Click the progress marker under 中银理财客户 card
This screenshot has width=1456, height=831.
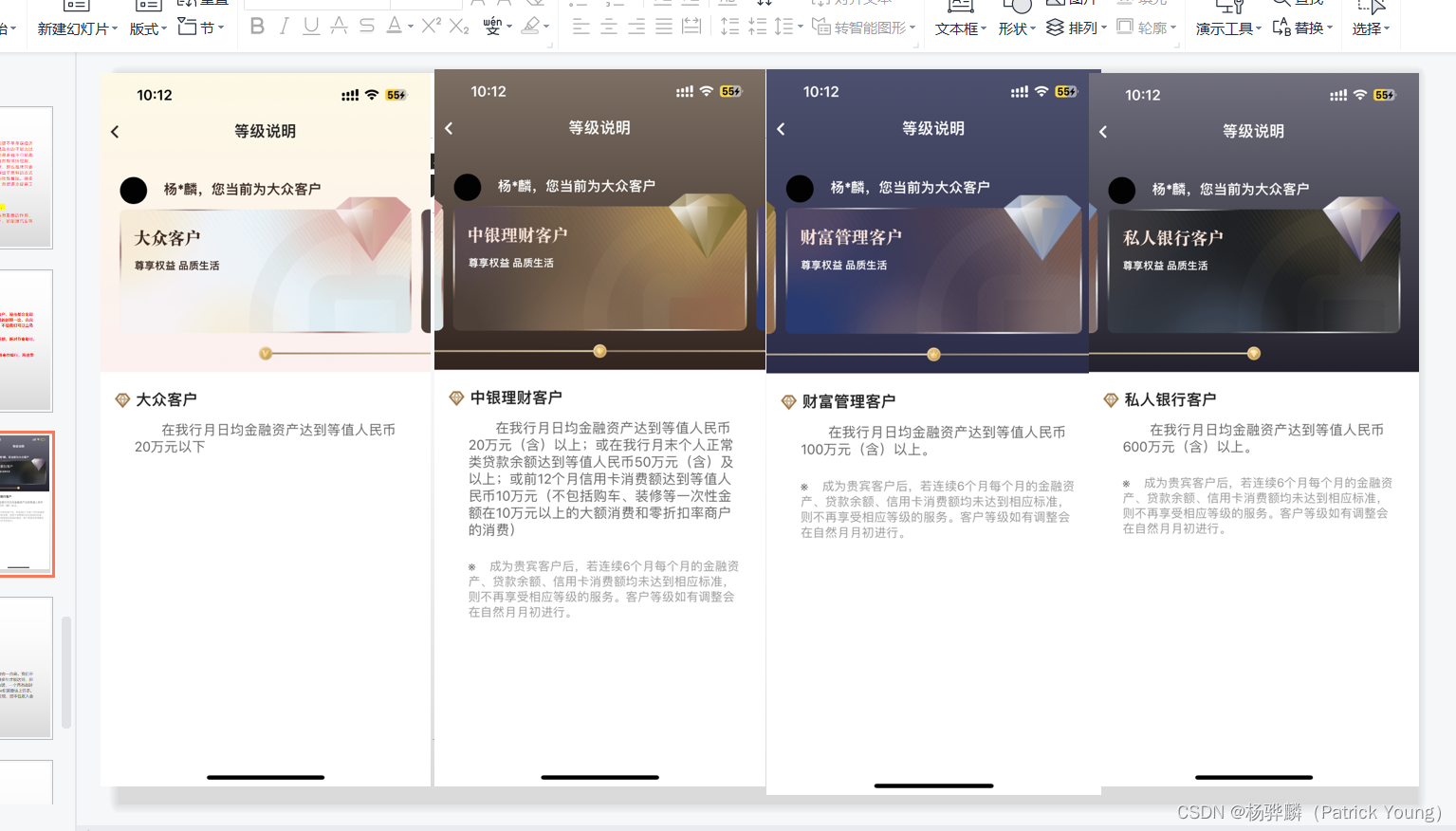(x=599, y=351)
